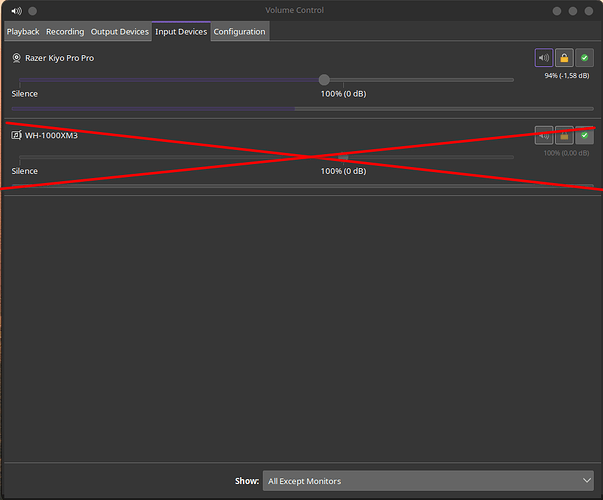603x500 pixels.
Task: Click the Show: label
Action: click(247, 481)
